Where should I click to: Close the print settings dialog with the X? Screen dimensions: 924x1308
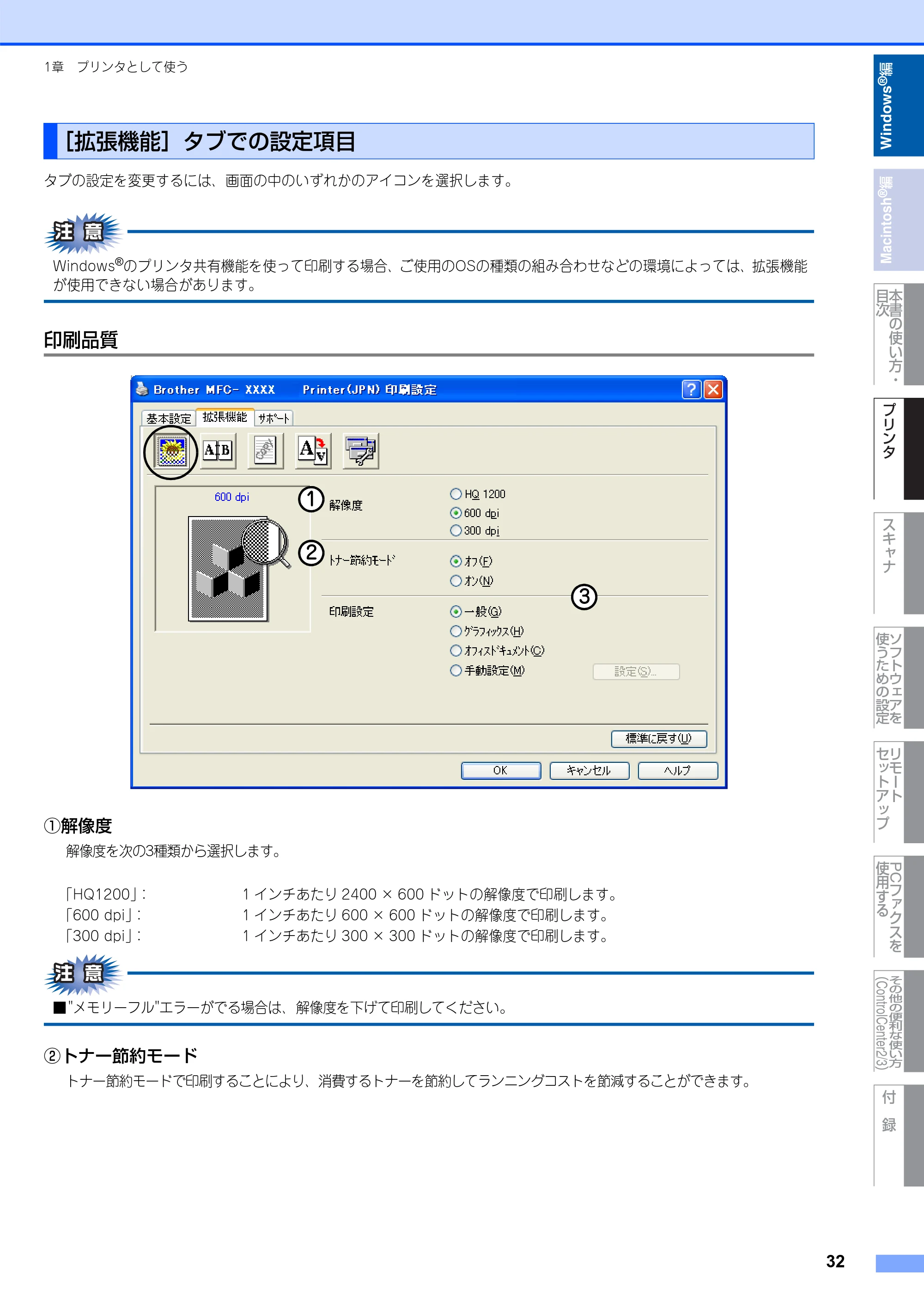point(713,389)
